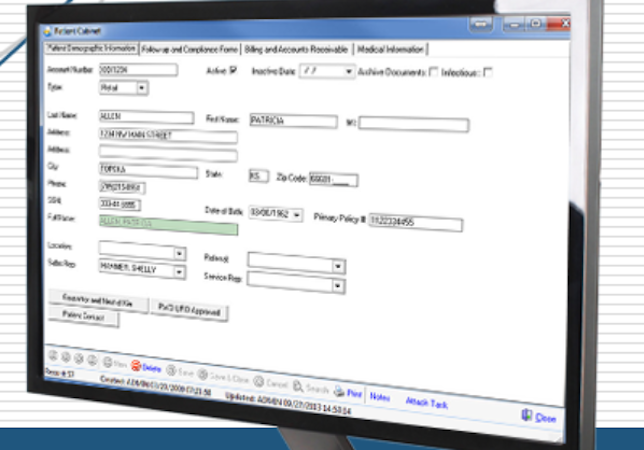Image resolution: width=644 pixels, height=450 pixels.
Task: Click the Patient Contact button
Action: [84, 316]
